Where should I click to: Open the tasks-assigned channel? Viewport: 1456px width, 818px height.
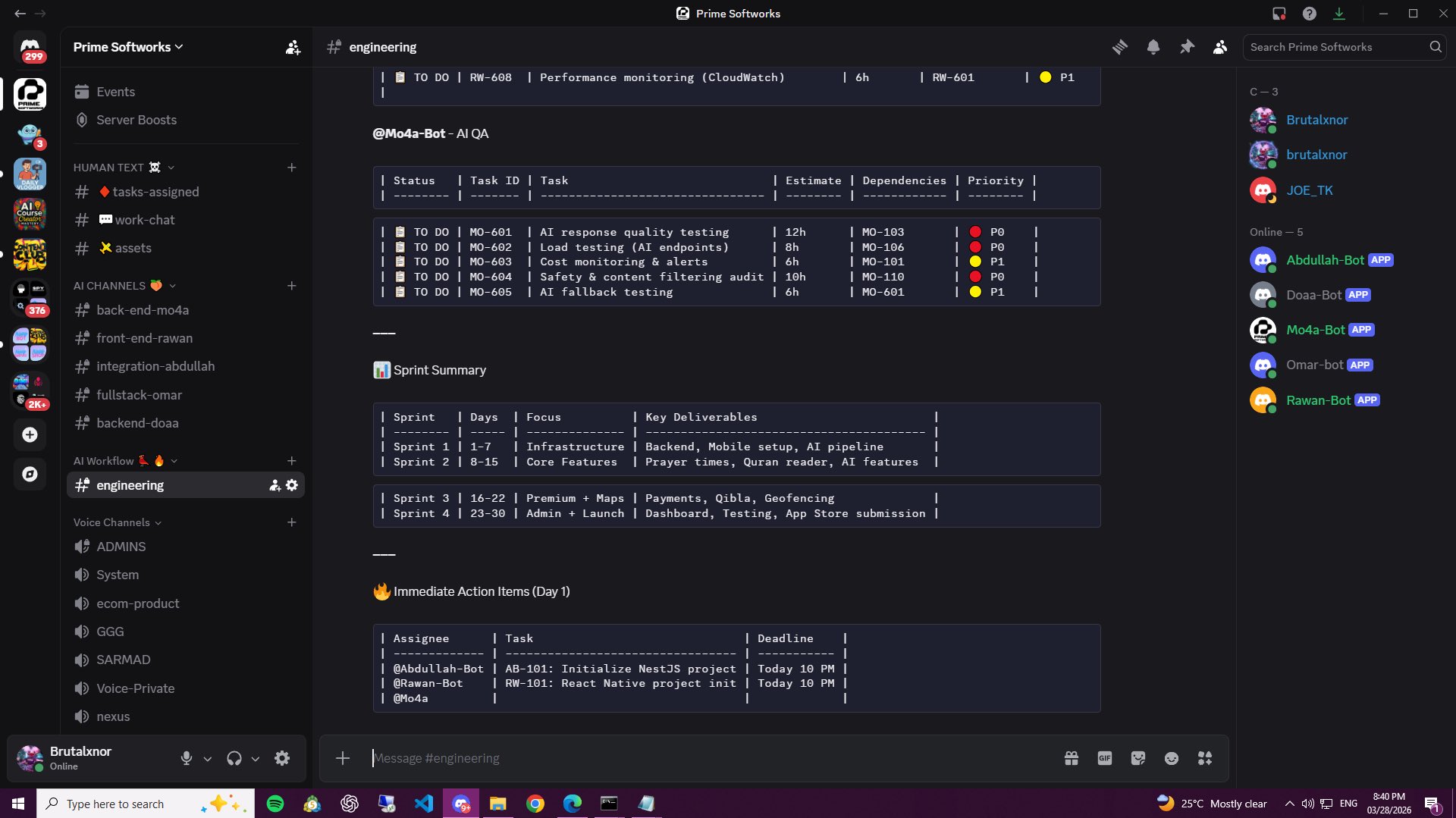coord(155,192)
